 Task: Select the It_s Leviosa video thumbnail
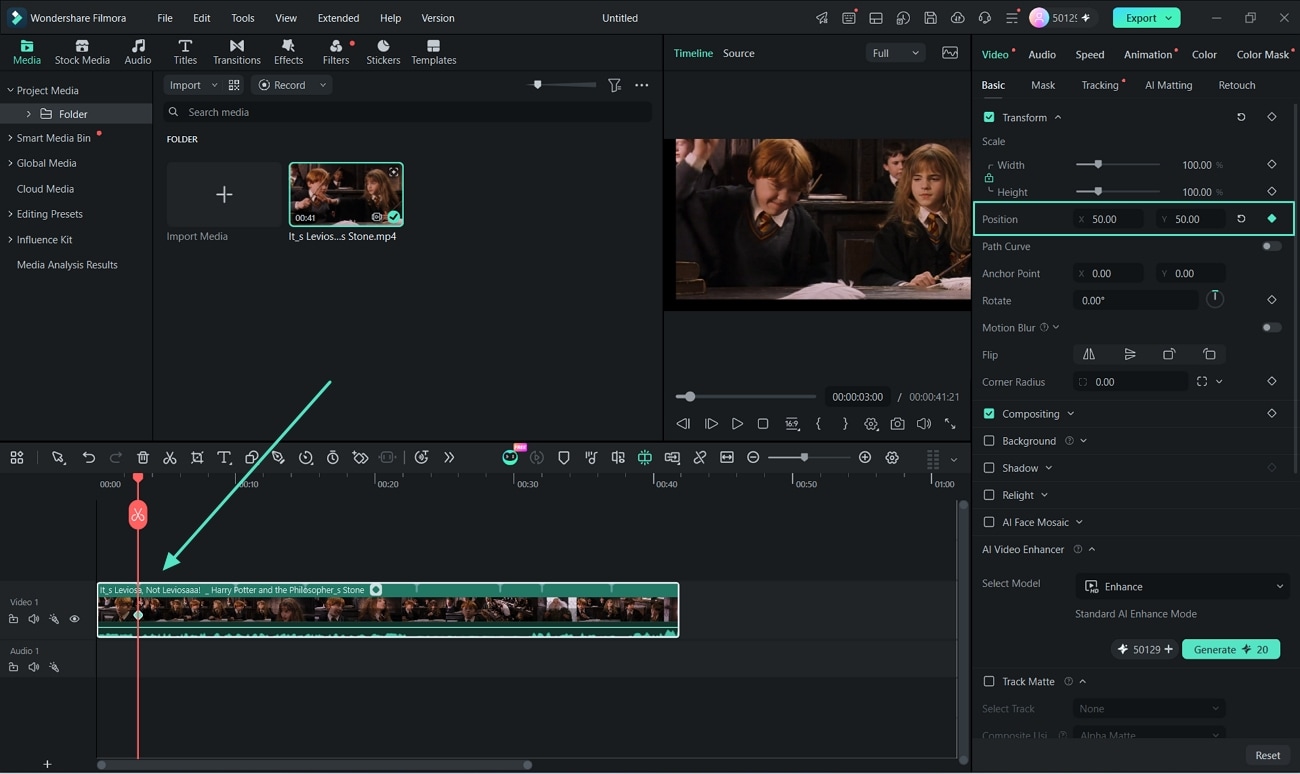(x=346, y=194)
